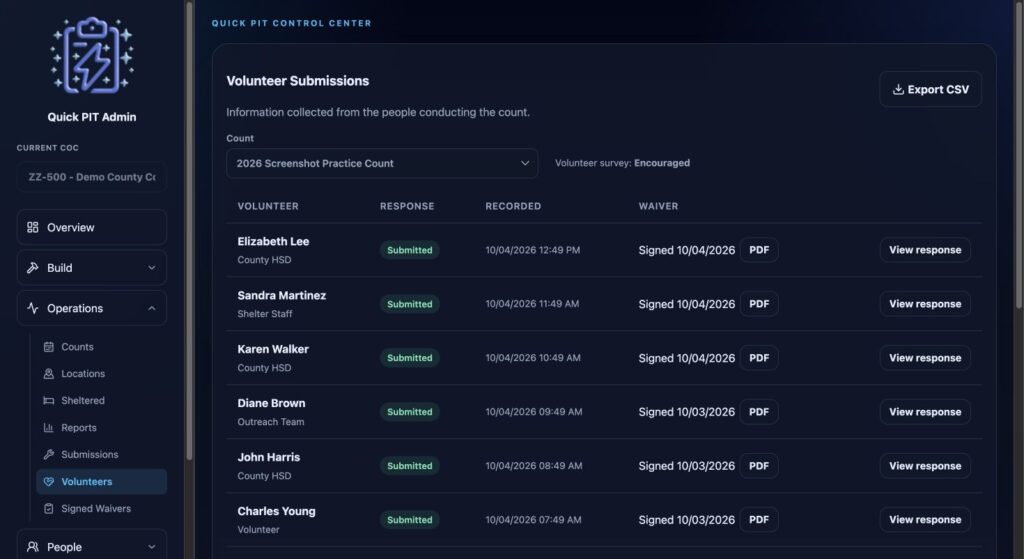This screenshot has height=559, width=1024.
Task: Expand the Build menu chevron
Action: pos(152,268)
